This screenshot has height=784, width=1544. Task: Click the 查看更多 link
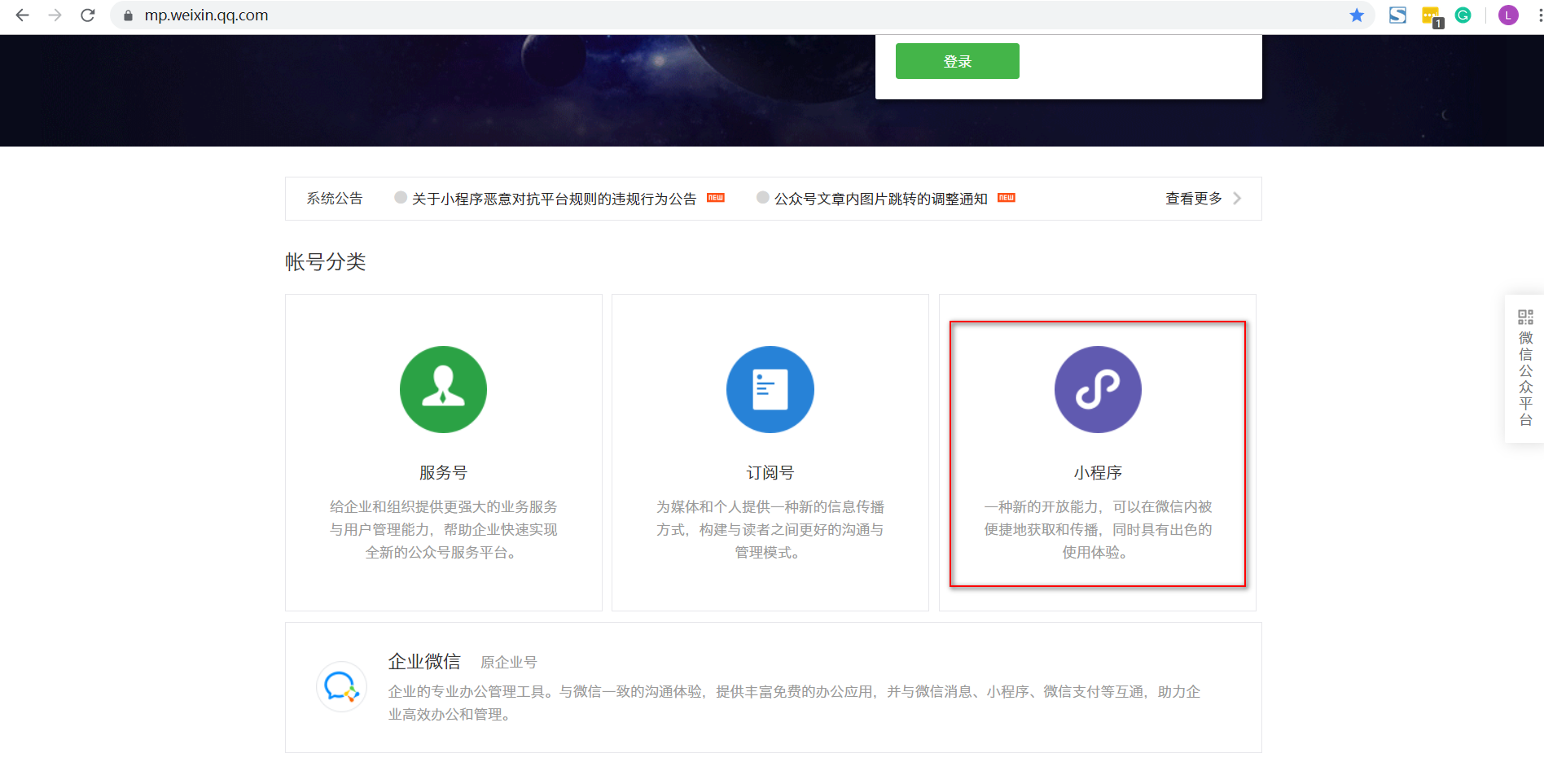coord(1194,199)
